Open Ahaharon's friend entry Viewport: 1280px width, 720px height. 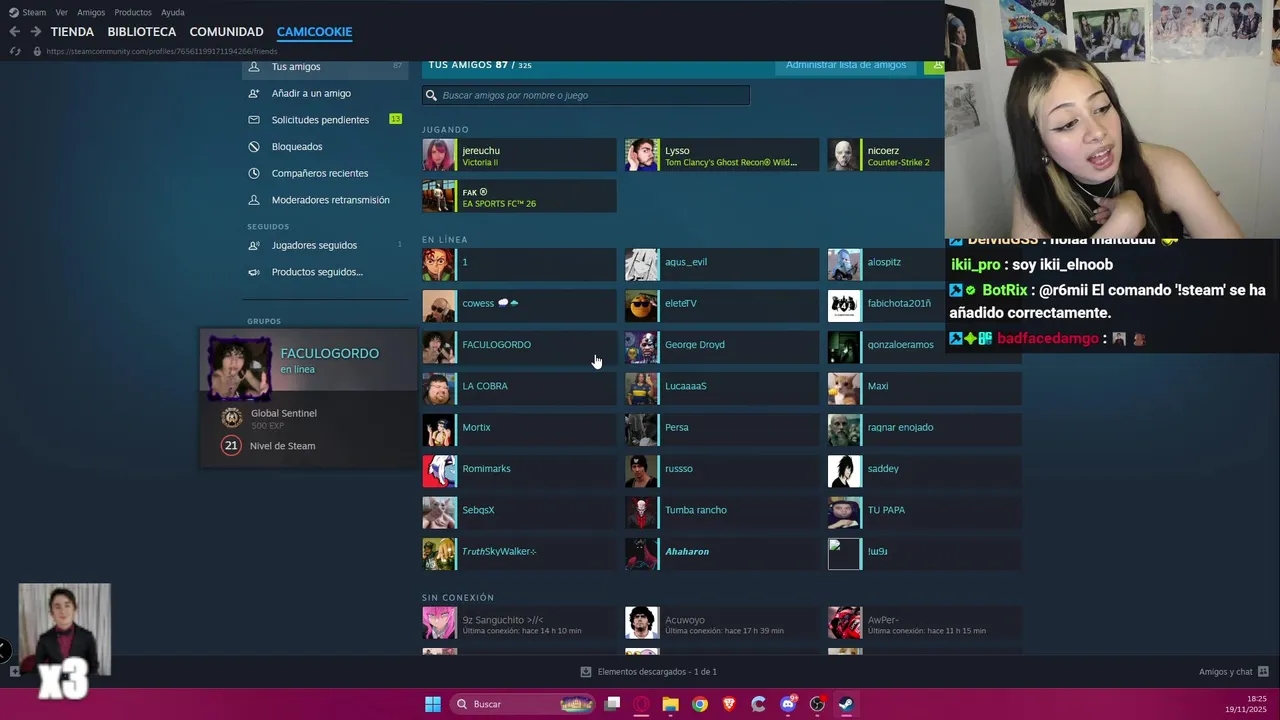(721, 554)
